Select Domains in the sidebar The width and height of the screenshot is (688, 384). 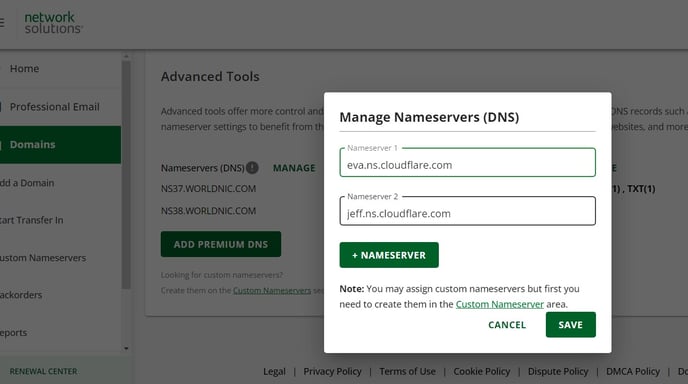(61, 145)
